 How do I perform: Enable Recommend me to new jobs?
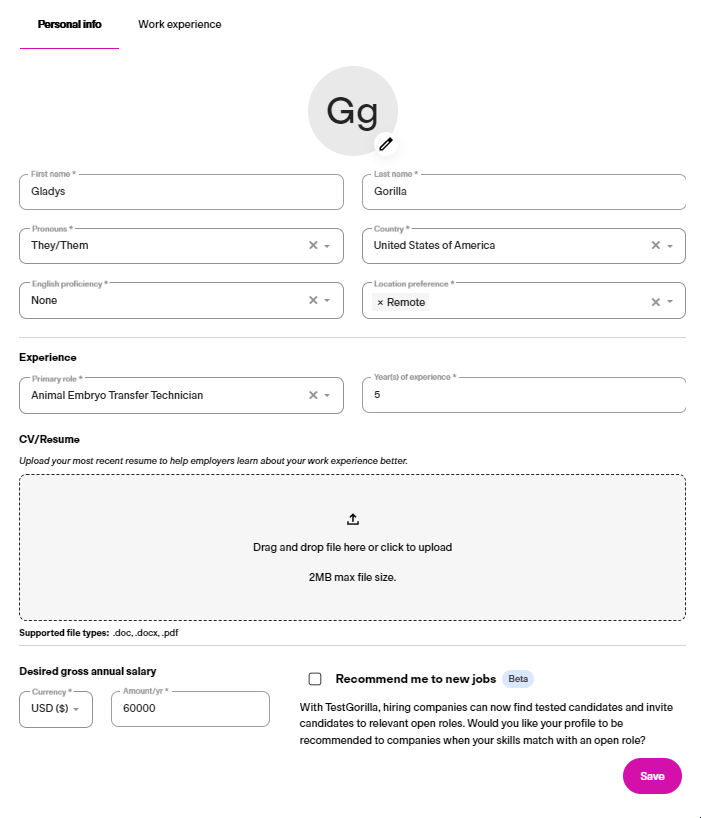coord(315,679)
